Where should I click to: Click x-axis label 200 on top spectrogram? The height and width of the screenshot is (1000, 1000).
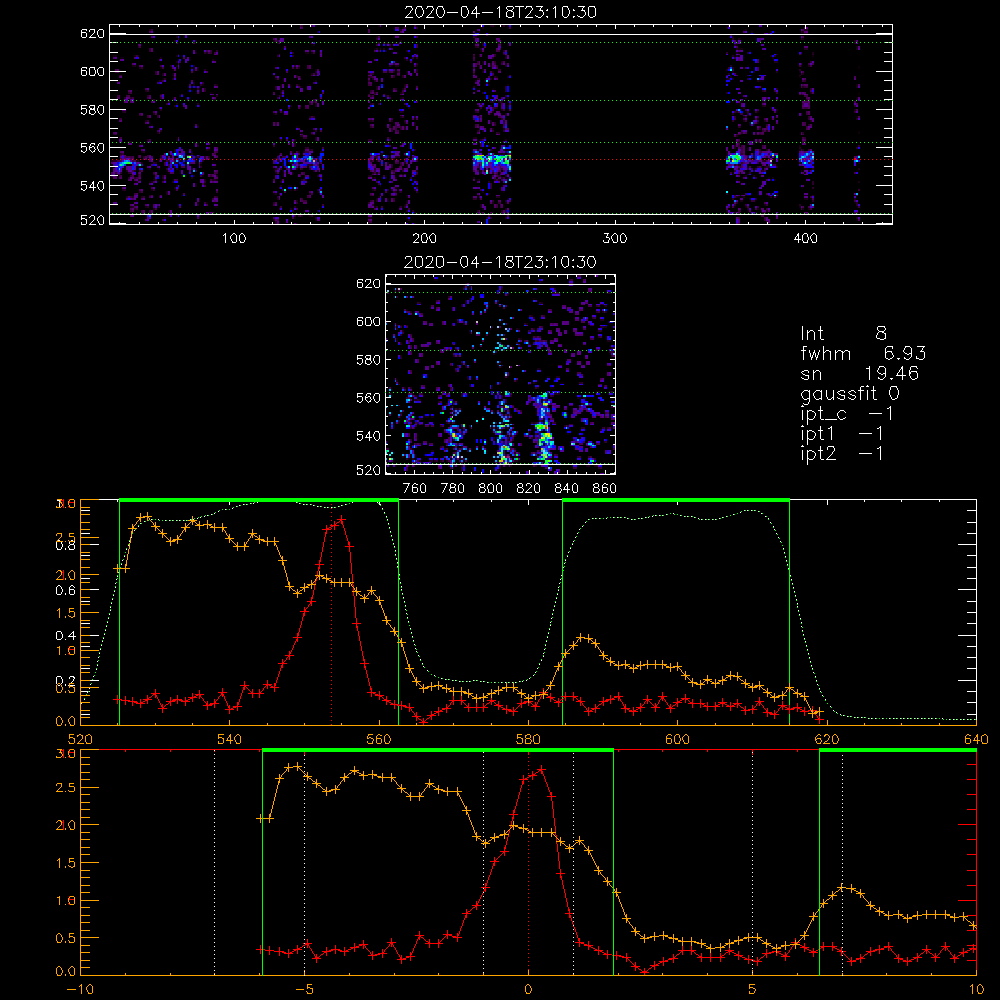tap(424, 239)
